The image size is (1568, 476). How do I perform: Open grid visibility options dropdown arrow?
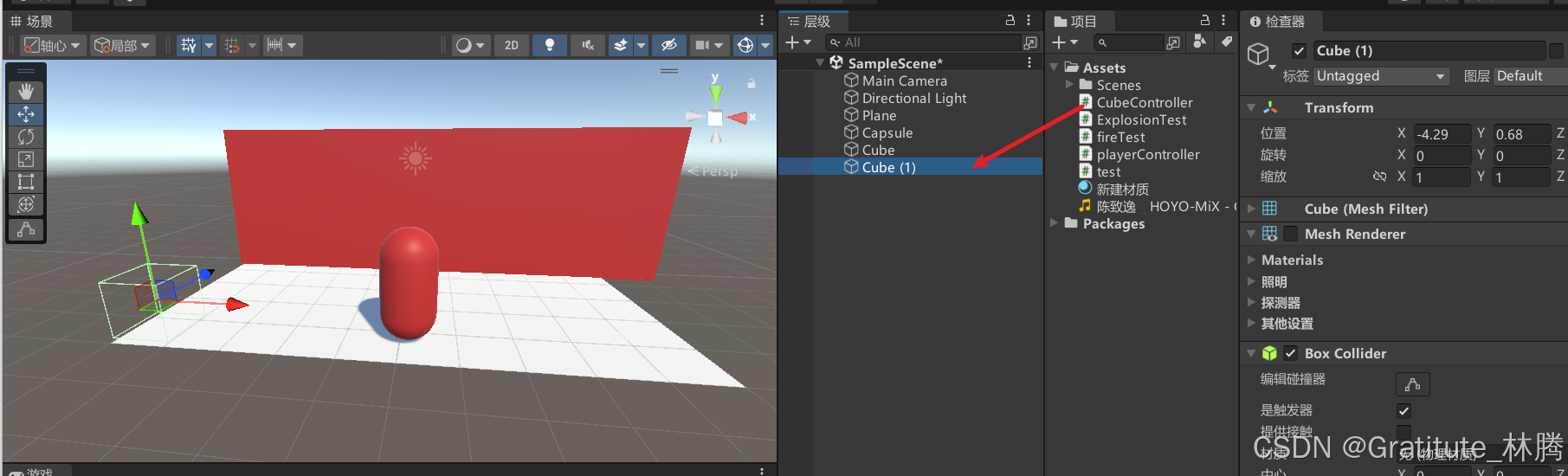[x=209, y=45]
